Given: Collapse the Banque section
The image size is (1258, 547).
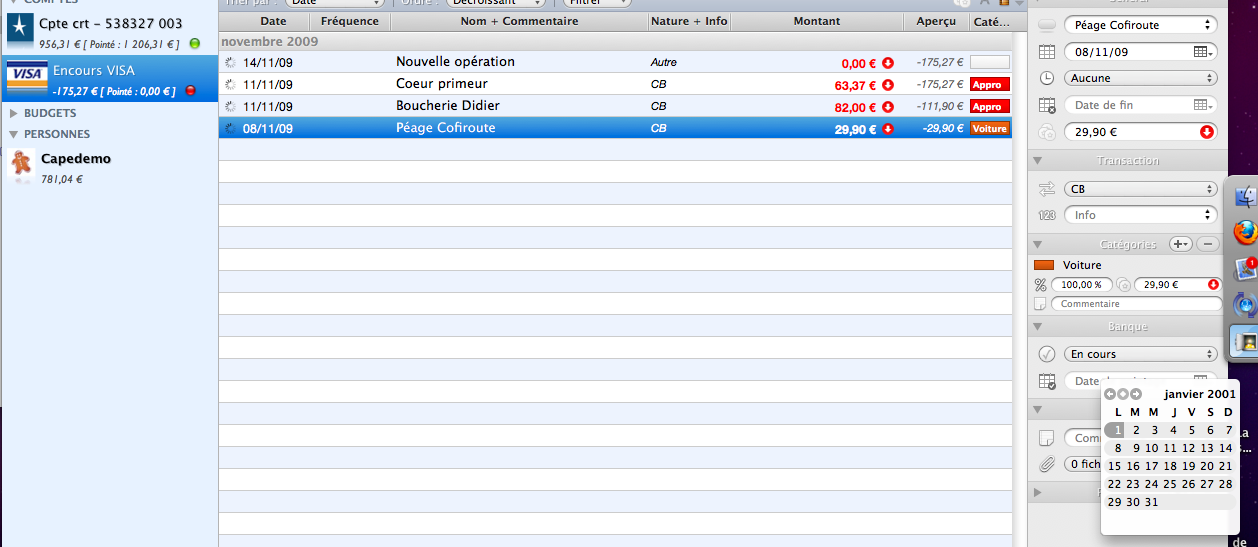Looking at the screenshot, I should tap(1037, 327).
